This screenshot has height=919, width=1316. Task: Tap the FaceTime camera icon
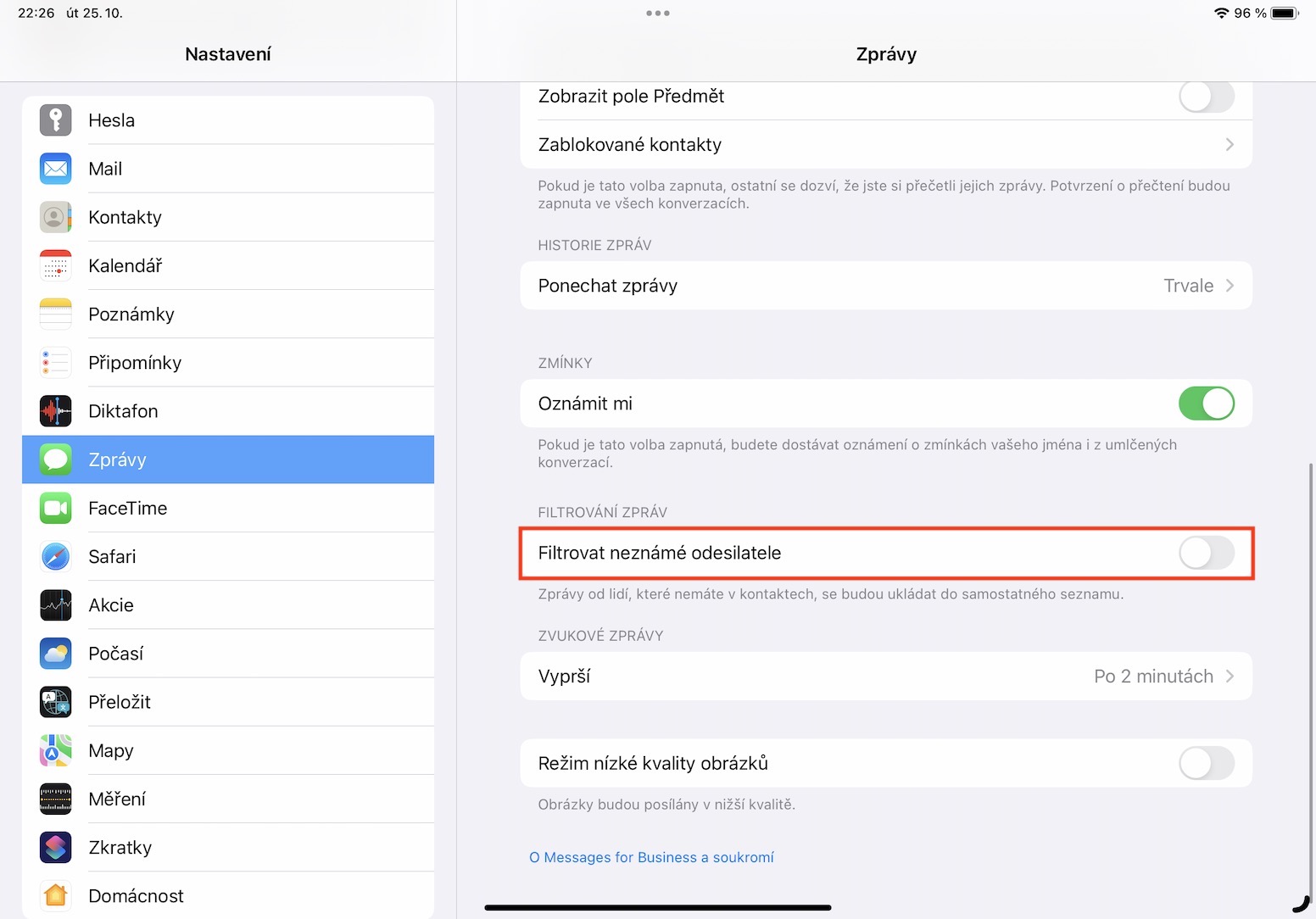click(x=56, y=509)
